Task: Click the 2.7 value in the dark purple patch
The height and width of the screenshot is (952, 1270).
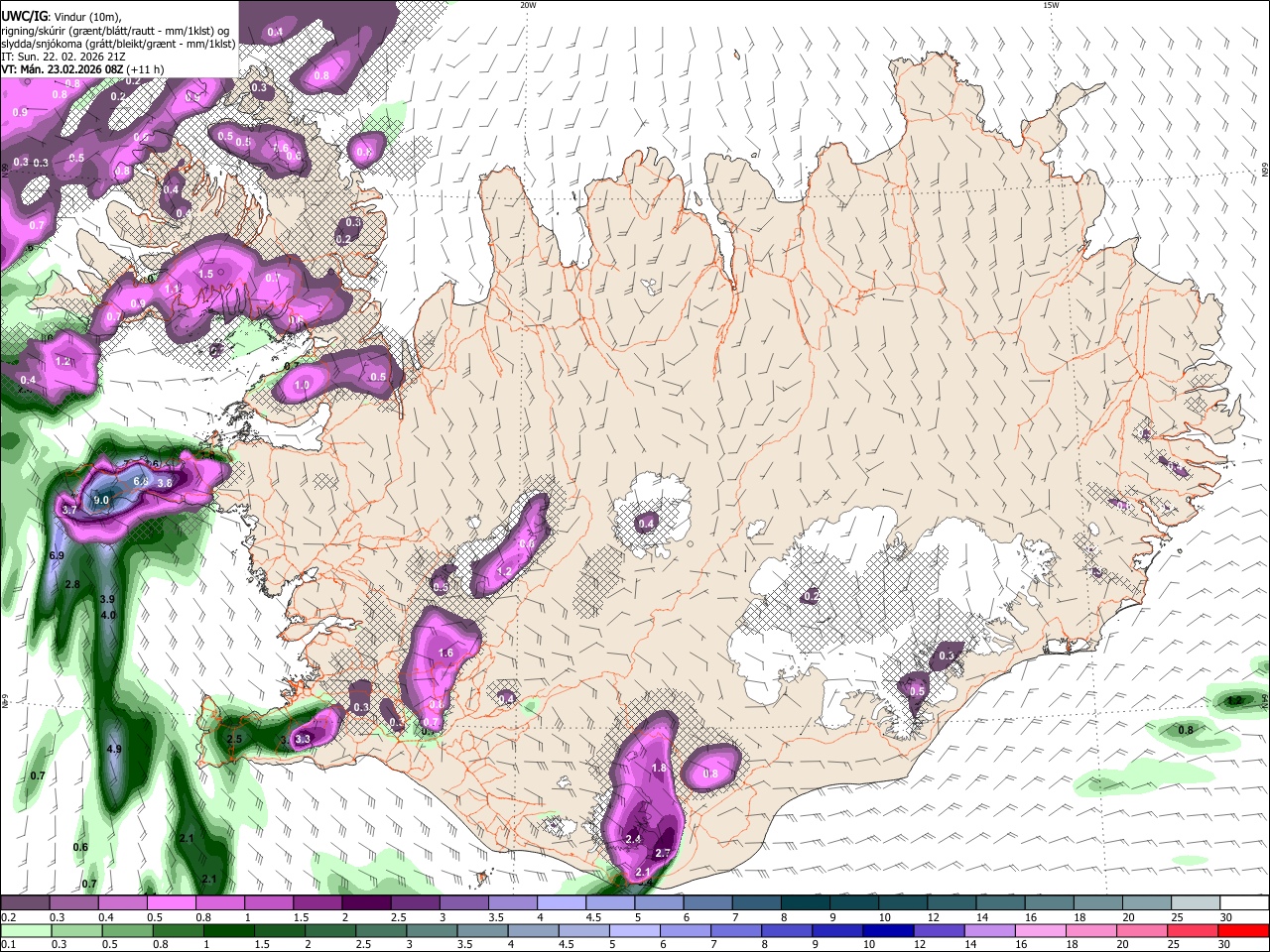Action: (x=664, y=854)
